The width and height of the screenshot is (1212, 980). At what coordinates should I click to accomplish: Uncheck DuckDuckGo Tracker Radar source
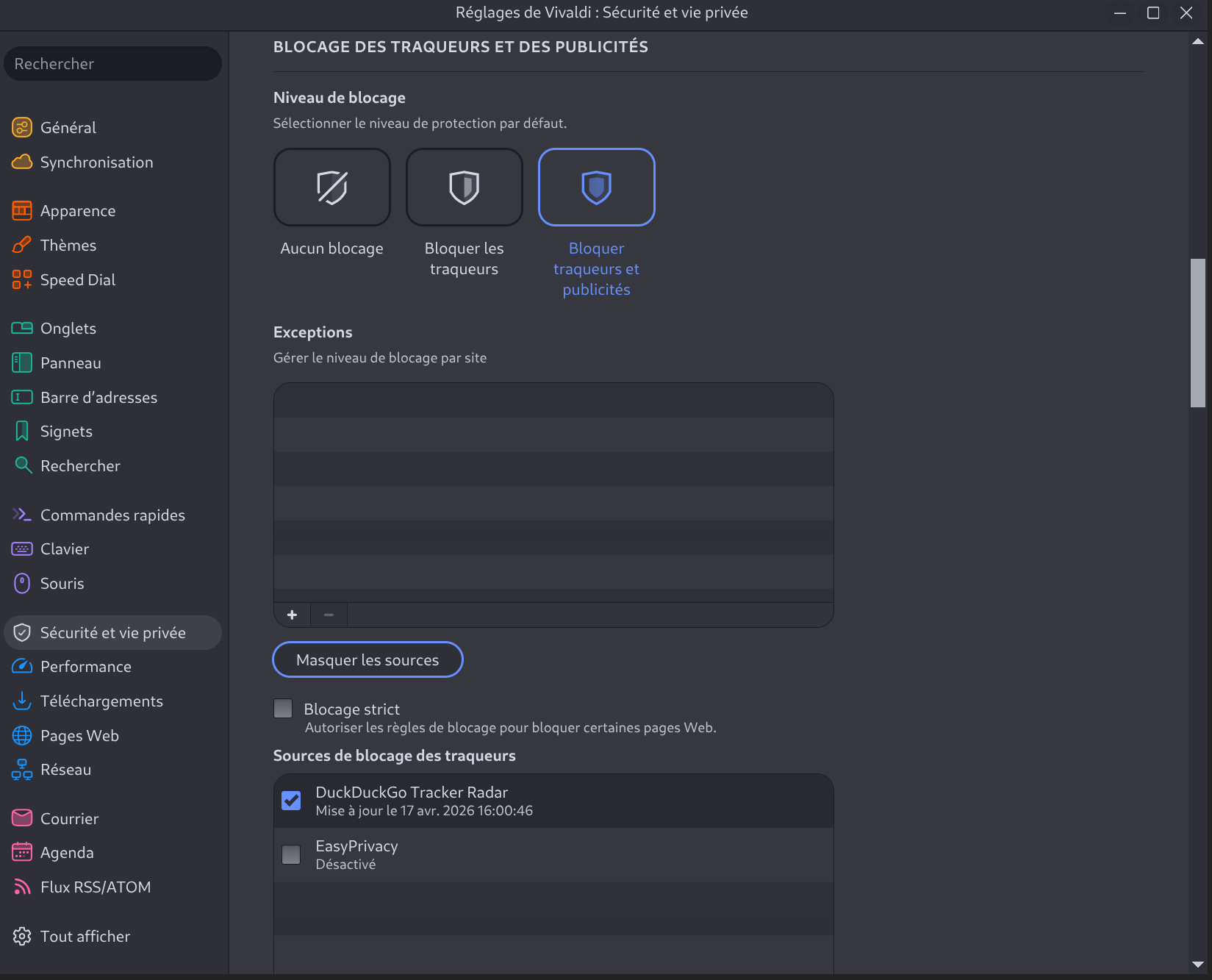click(291, 801)
